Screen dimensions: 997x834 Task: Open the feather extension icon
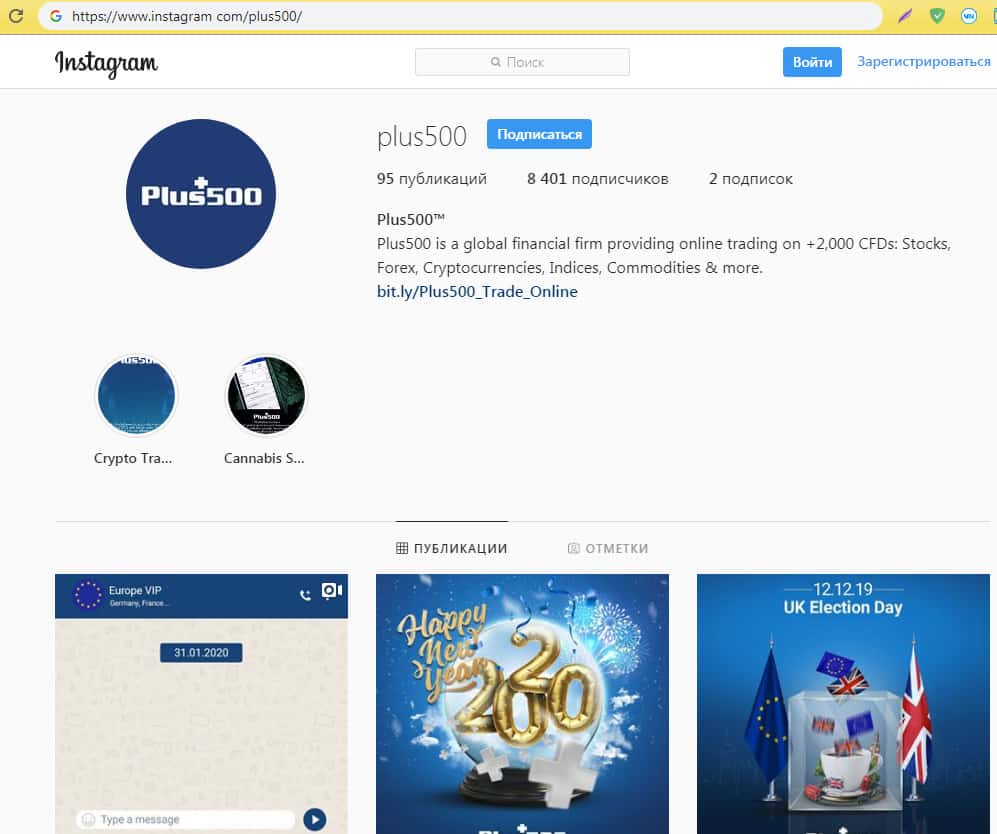(x=905, y=16)
